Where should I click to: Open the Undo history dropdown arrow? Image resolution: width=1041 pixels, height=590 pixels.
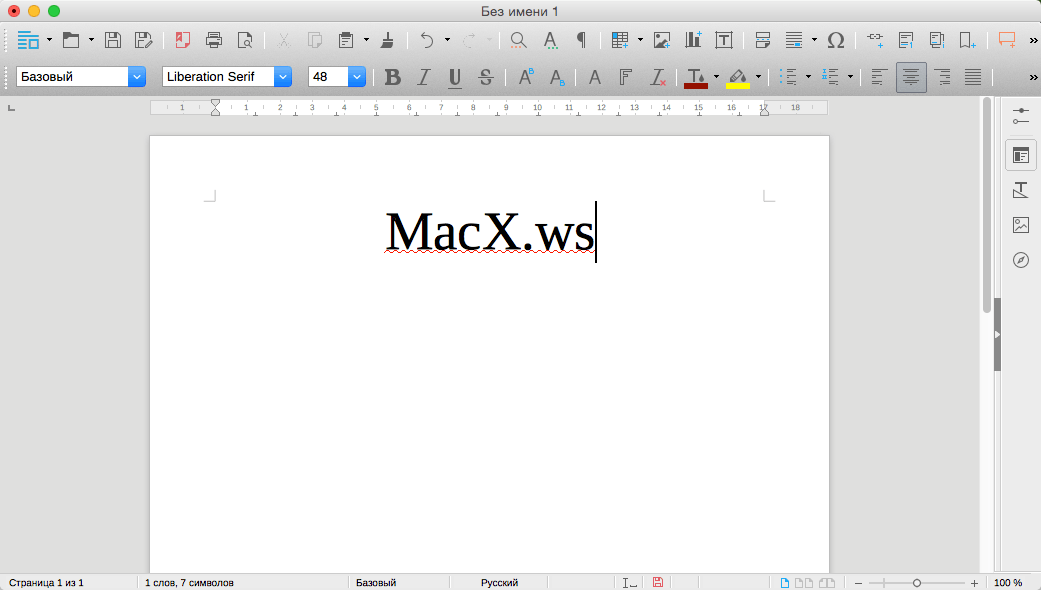click(447, 40)
